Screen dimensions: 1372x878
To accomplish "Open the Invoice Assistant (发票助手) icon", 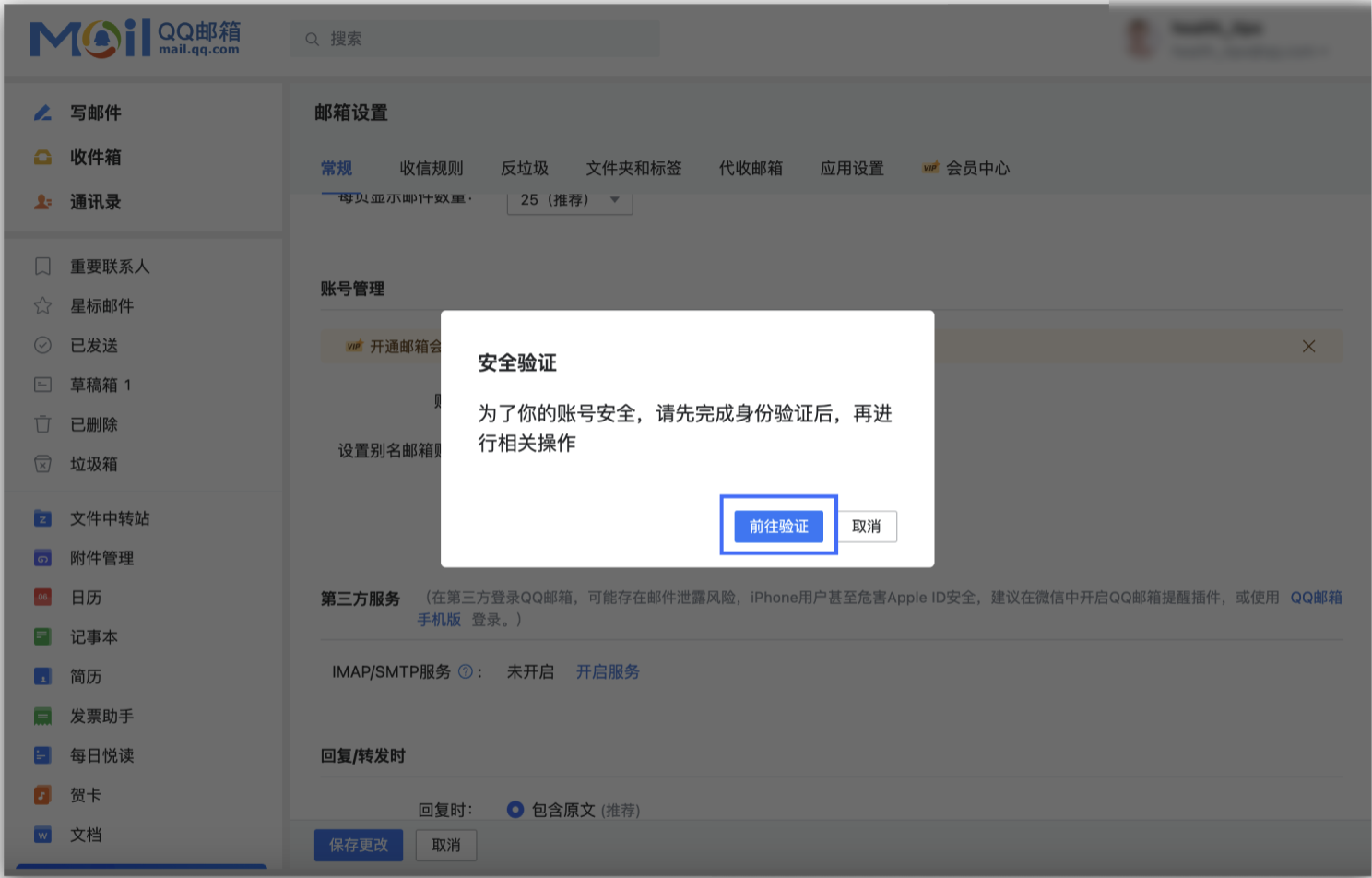I will [42, 716].
